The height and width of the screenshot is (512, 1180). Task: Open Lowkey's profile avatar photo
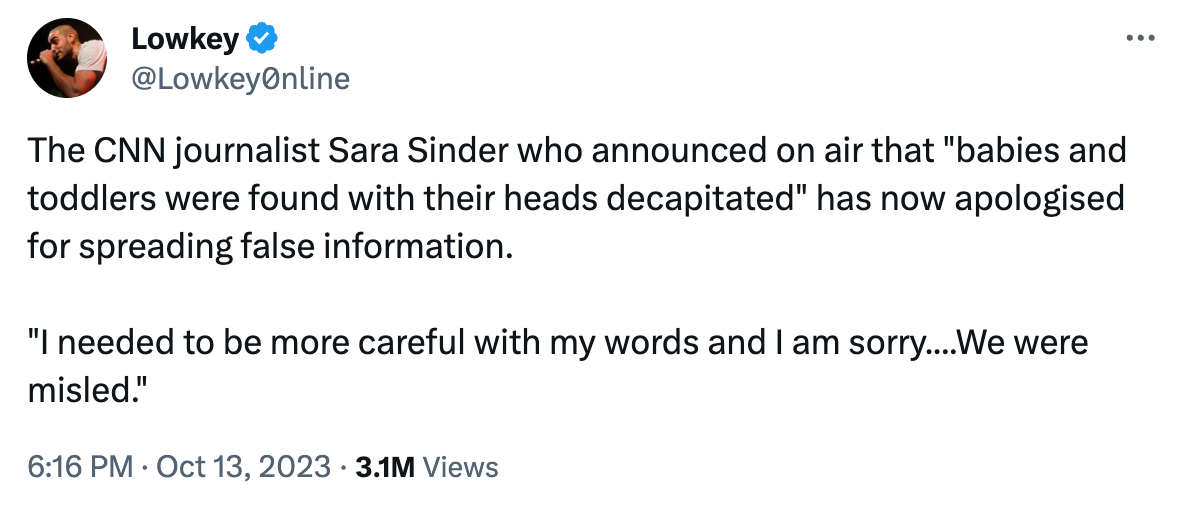tap(68, 57)
